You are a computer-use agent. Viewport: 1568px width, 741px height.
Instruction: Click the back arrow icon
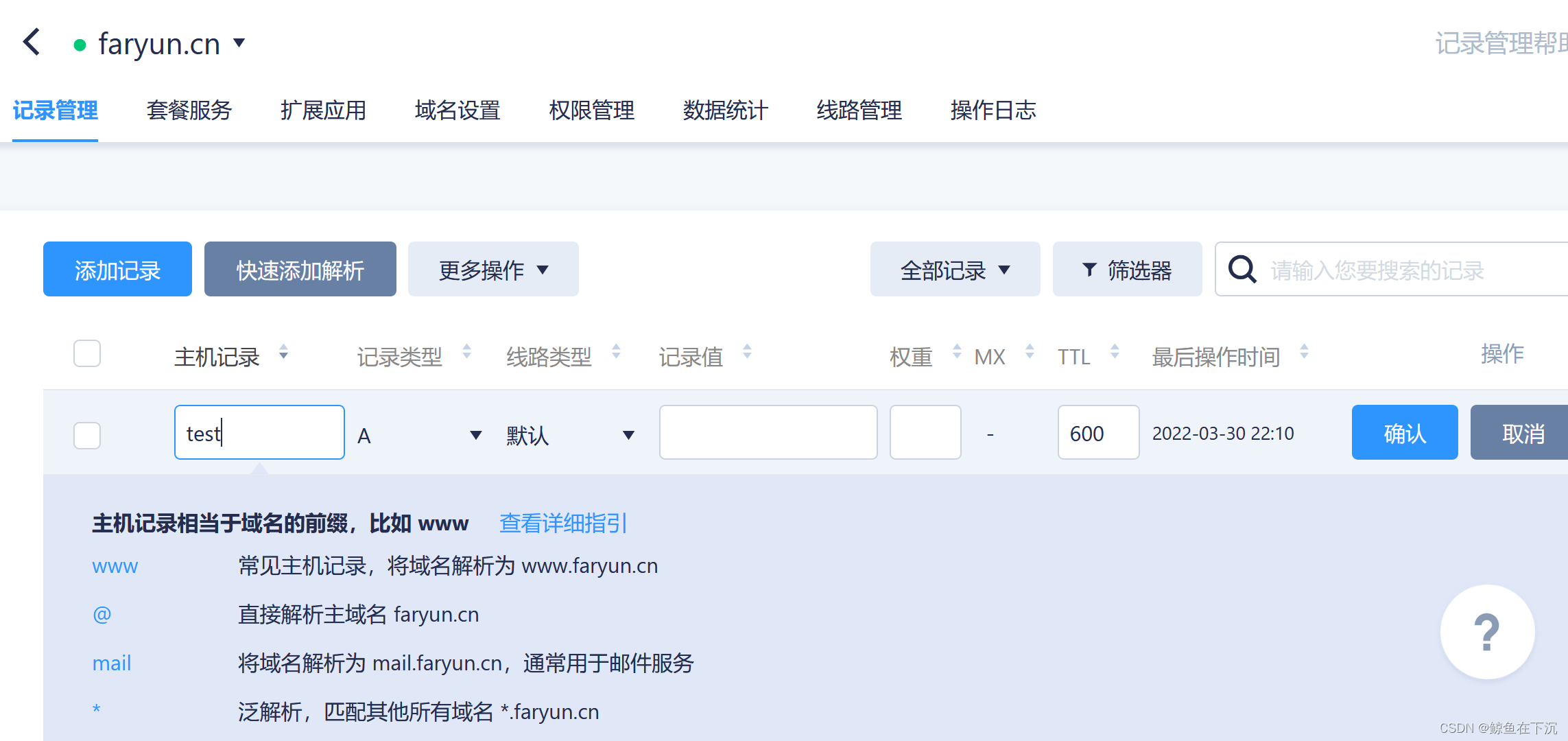click(x=32, y=42)
